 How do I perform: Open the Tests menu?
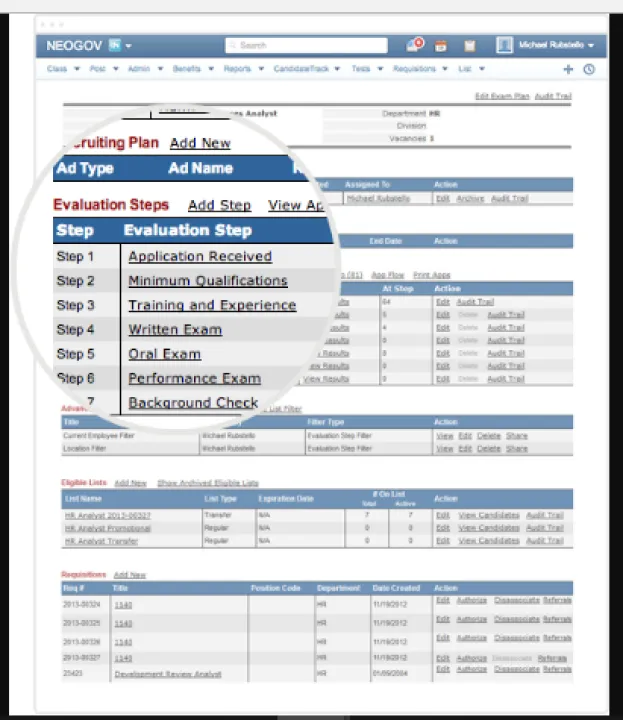(361, 69)
